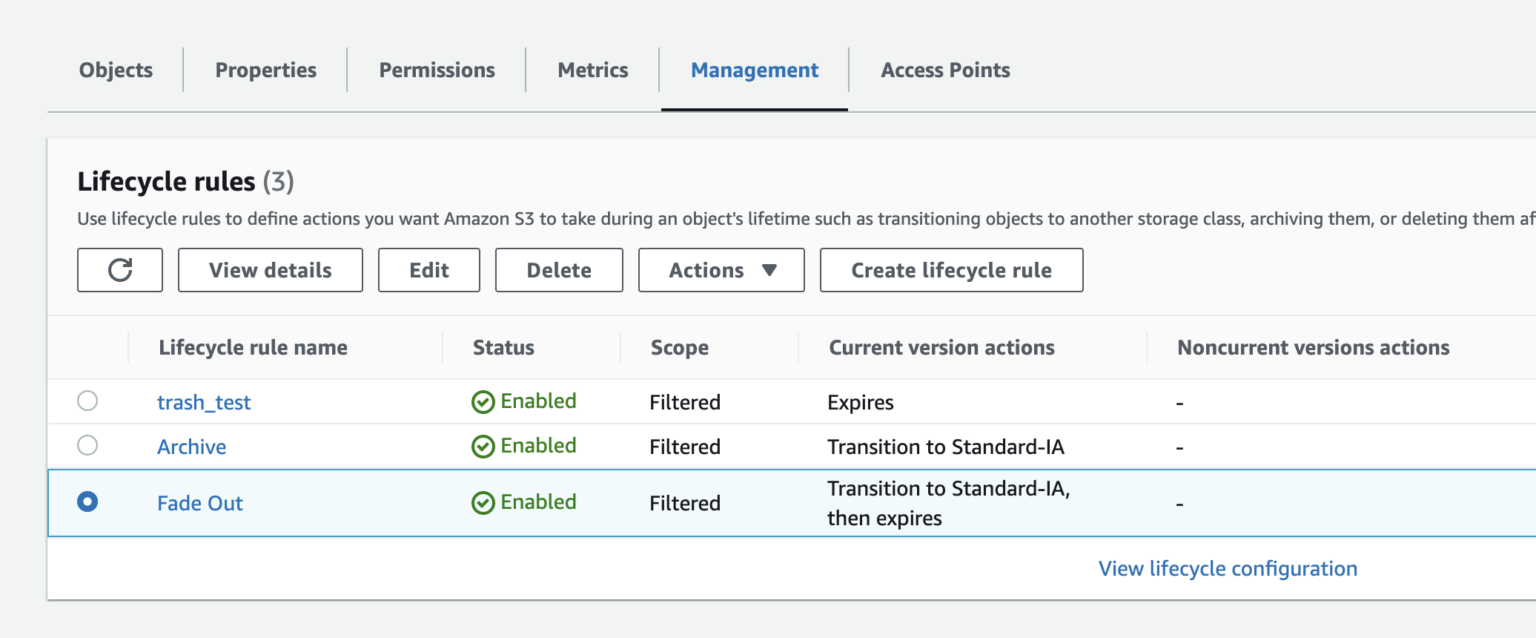Click the Enabled checkmark icon for Archive
1536x638 pixels.
pyautogui.click(x=483, y=447)
